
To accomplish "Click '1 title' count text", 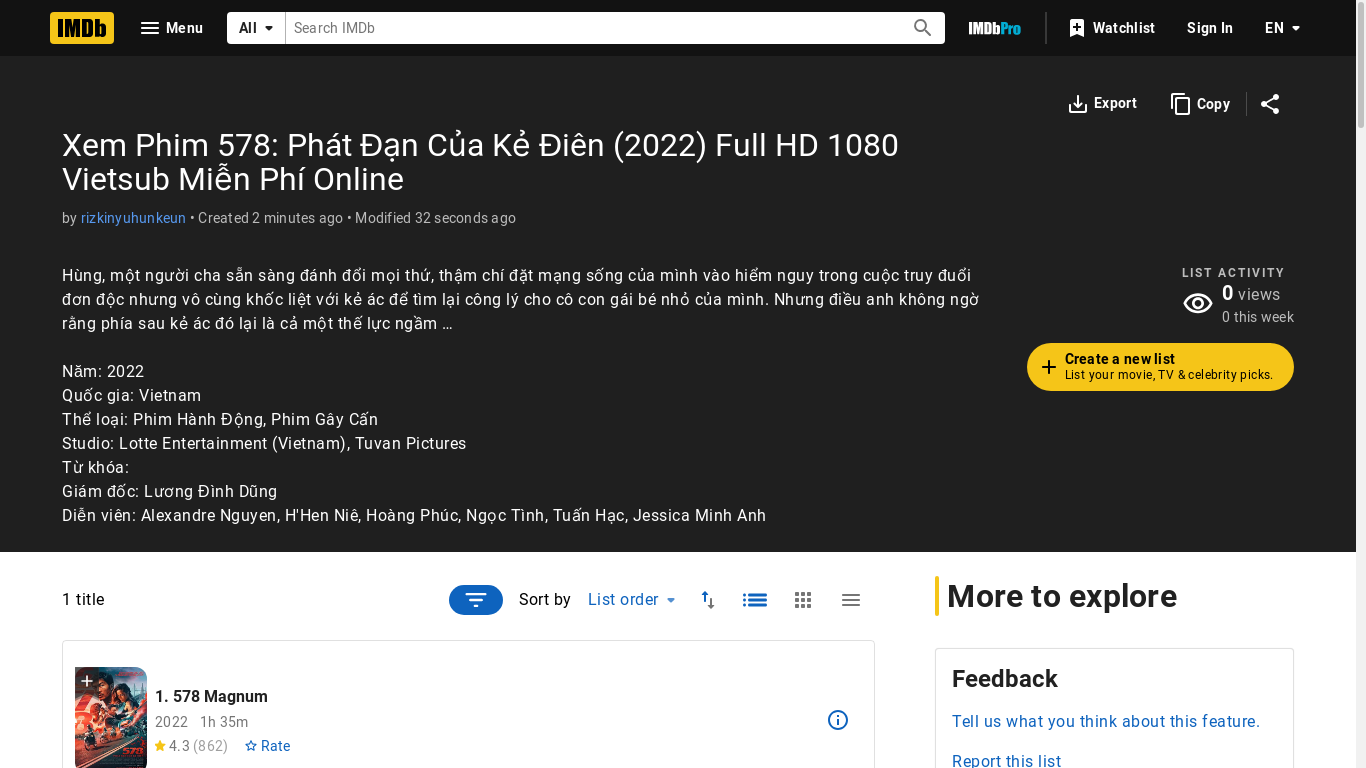I will [x=83, y=600].
